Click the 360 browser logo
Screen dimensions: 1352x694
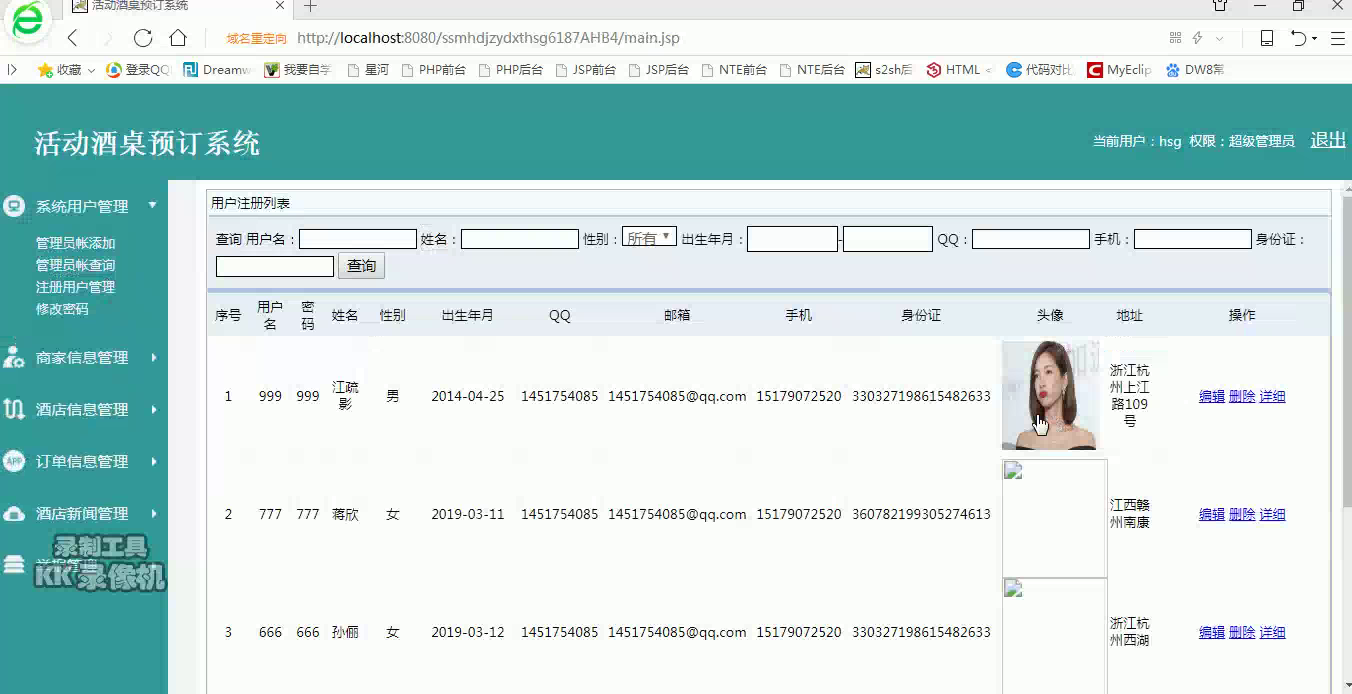[27, 19]
